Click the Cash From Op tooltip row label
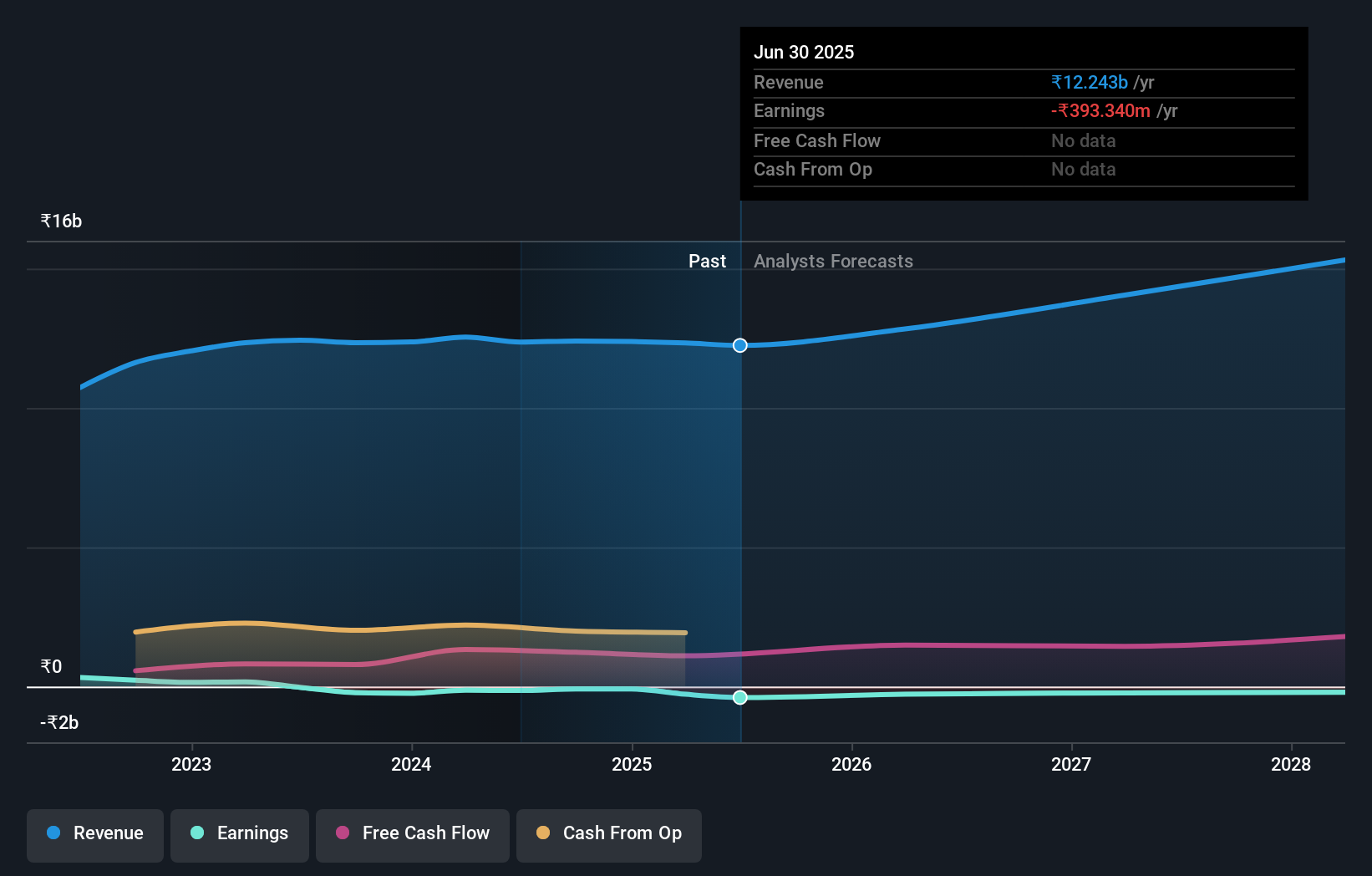 813,170
